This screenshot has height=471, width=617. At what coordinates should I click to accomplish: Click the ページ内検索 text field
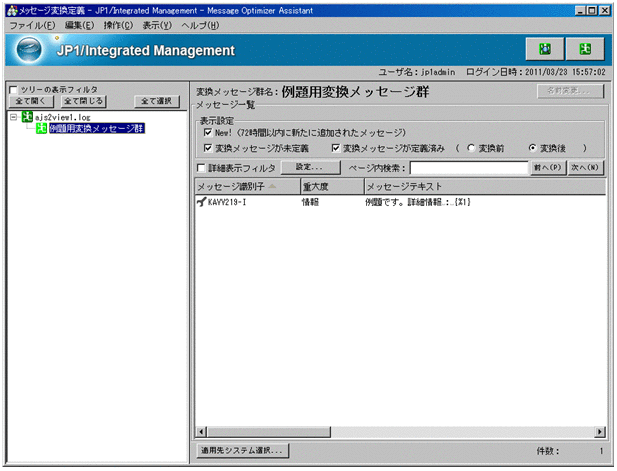pos(467,168)
